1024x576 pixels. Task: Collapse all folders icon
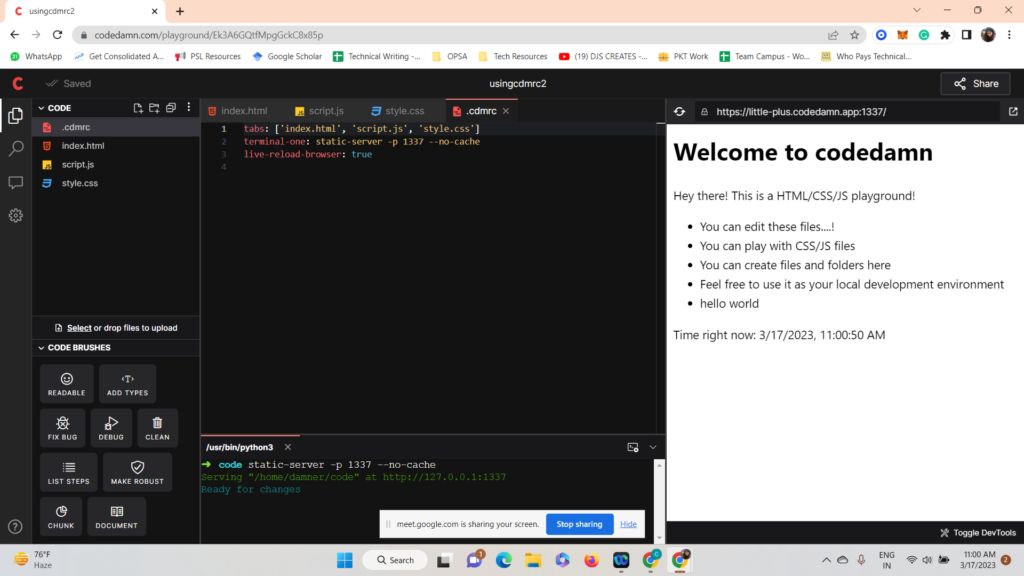pyautogui.click(x=171, y=108)
